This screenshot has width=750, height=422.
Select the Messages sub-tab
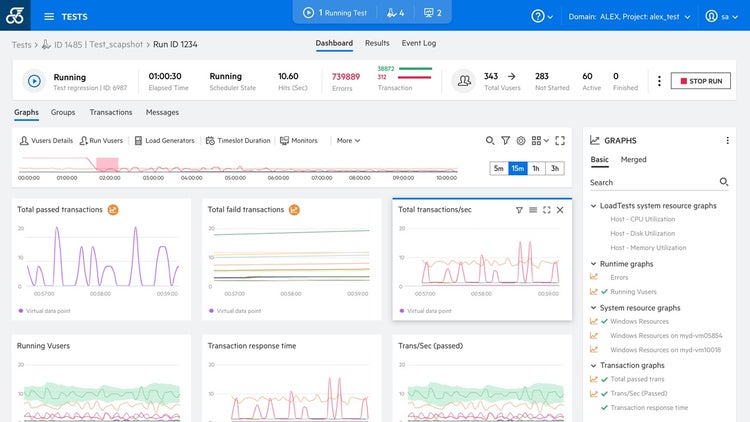162,112
